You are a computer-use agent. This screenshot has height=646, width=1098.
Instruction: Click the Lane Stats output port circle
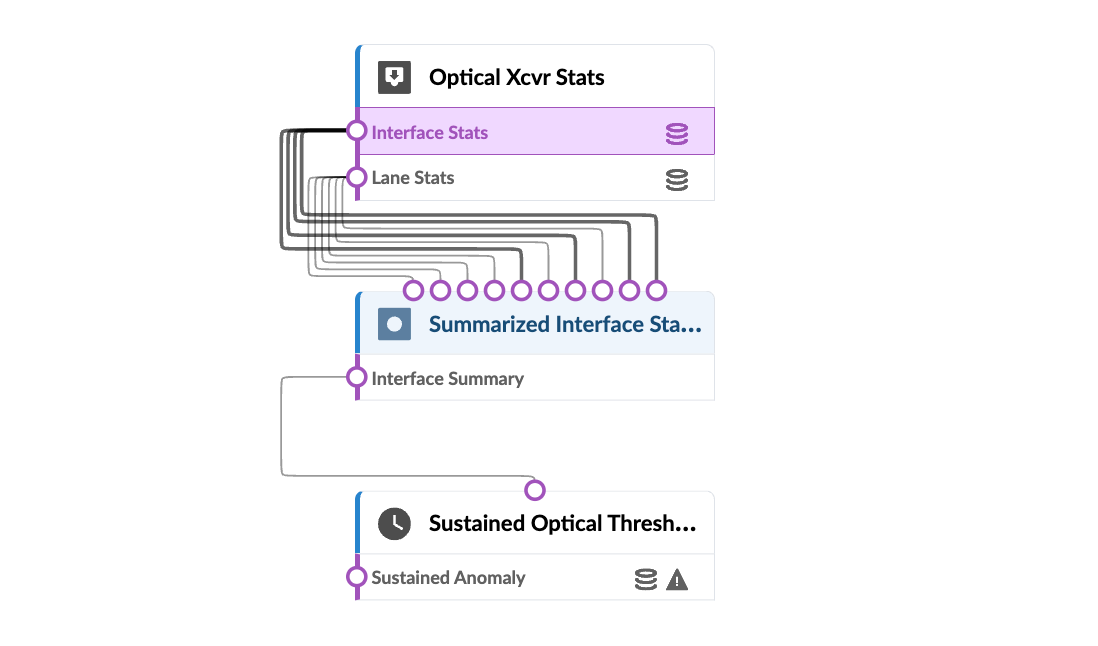pos(357,178)
